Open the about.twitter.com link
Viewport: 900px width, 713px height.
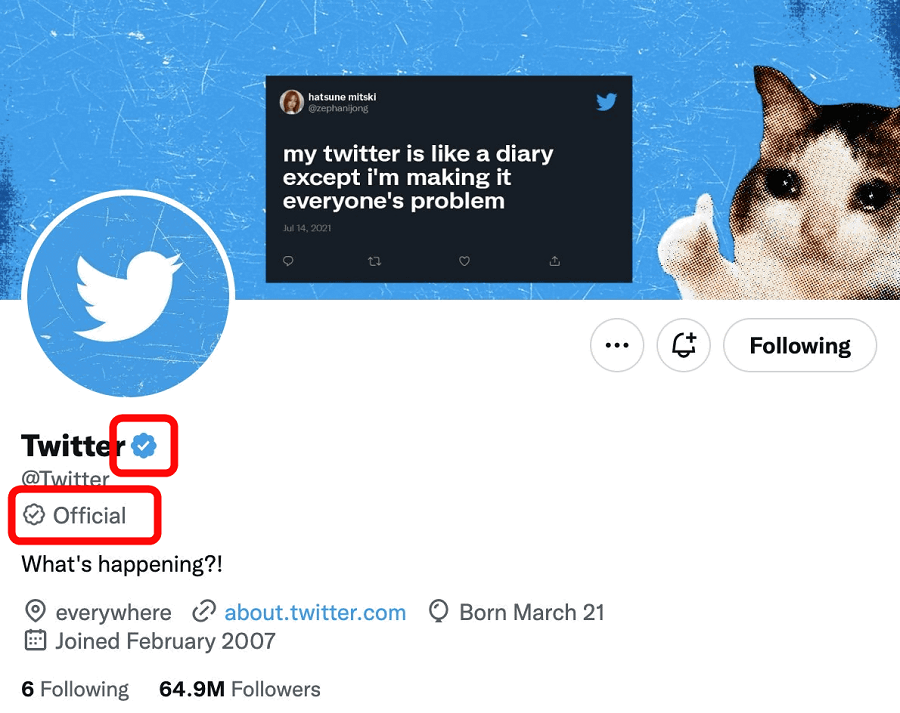(x=315, y=612)
